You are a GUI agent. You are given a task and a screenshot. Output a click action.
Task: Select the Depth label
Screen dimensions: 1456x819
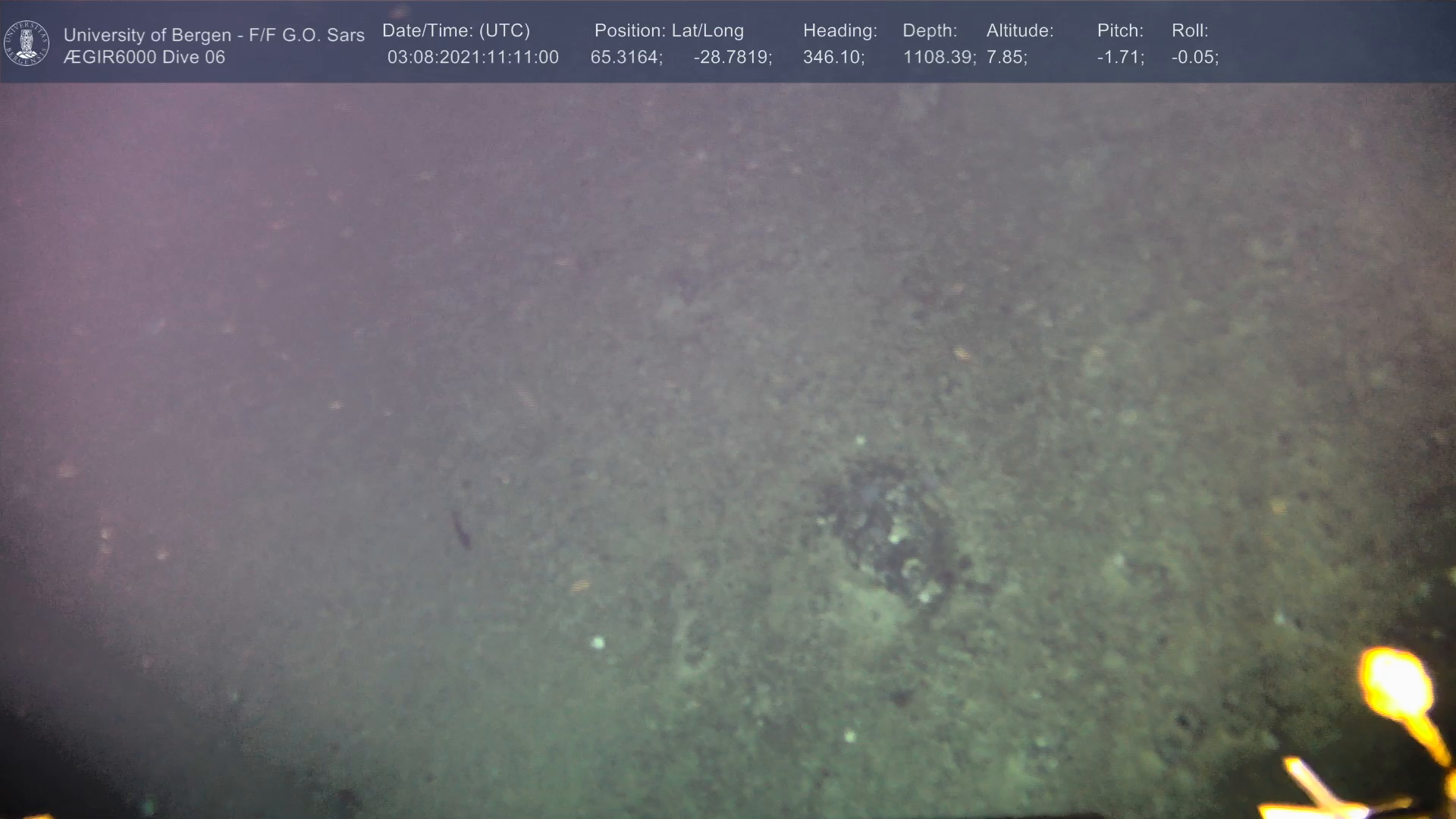(x=930, y=31)
